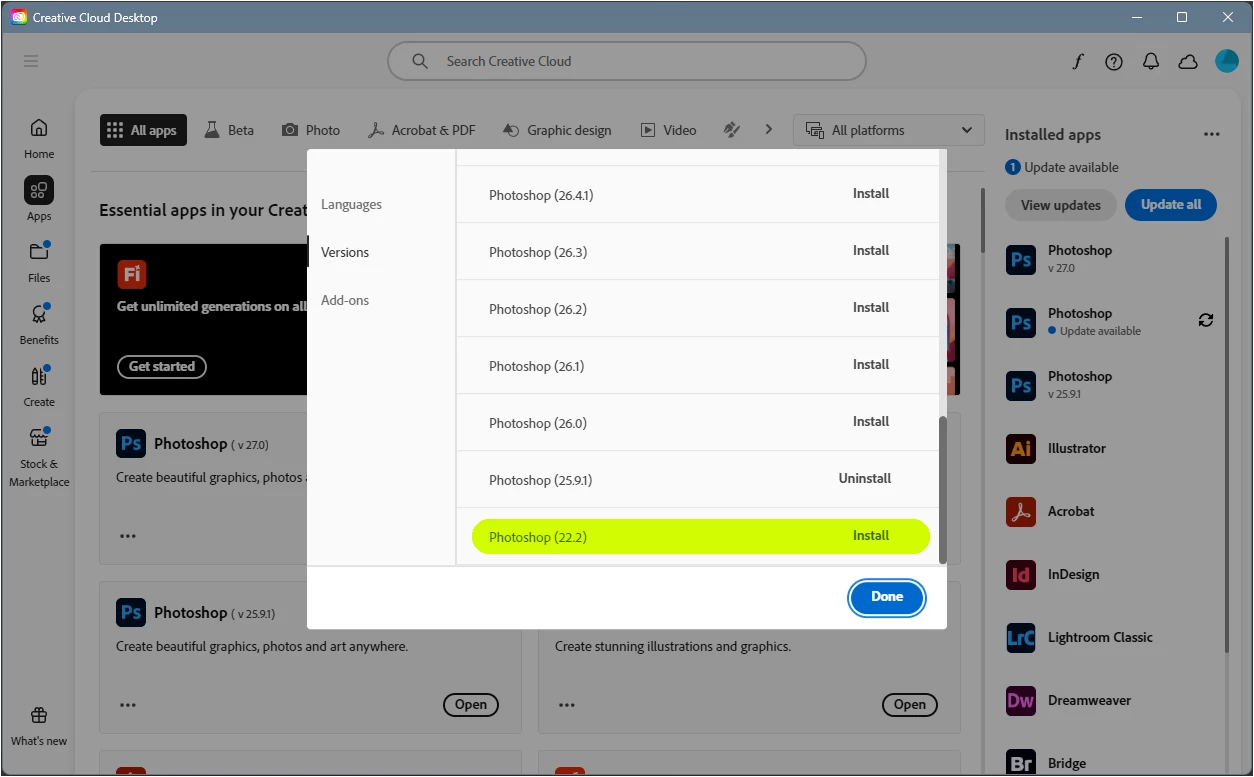Click Done to close the dialog
This screenshot has height=777, width=1254.
point(887,597)
